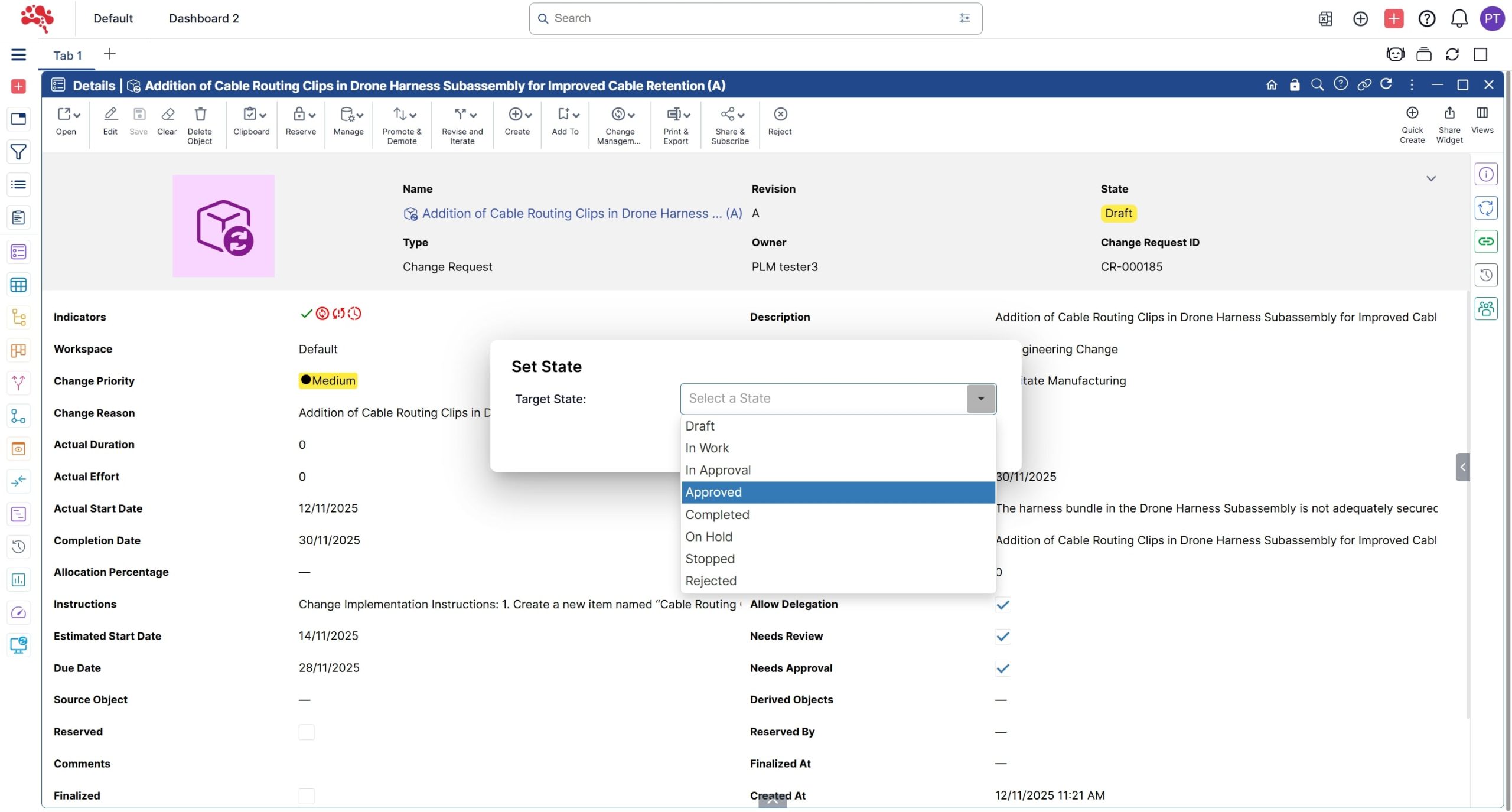This screenshot has height=812, width=1512.
Task: Check the Reserved checkbox
Action: (x=306, y=732)
